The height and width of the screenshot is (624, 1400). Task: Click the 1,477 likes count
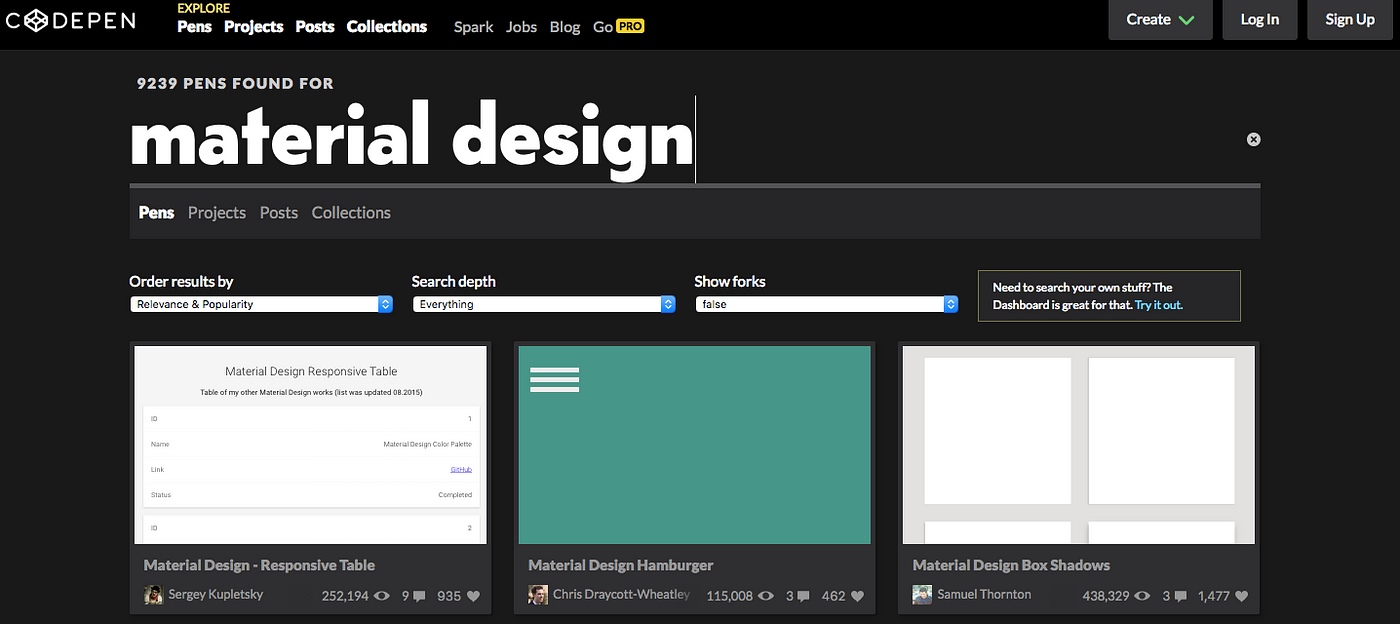point(1214,596)
